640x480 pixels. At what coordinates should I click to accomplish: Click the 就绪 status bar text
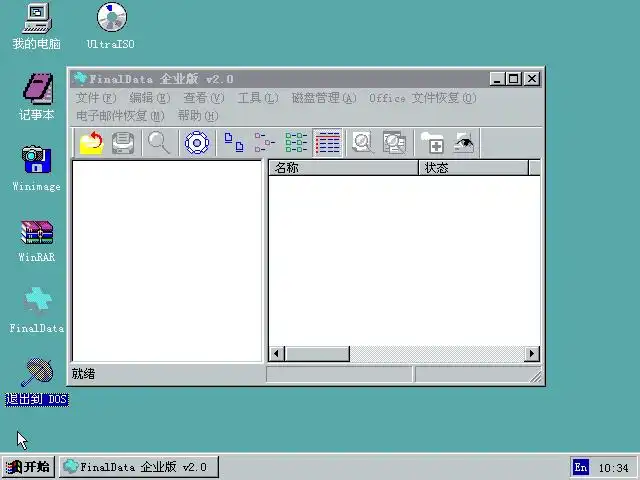click(83, 374)
